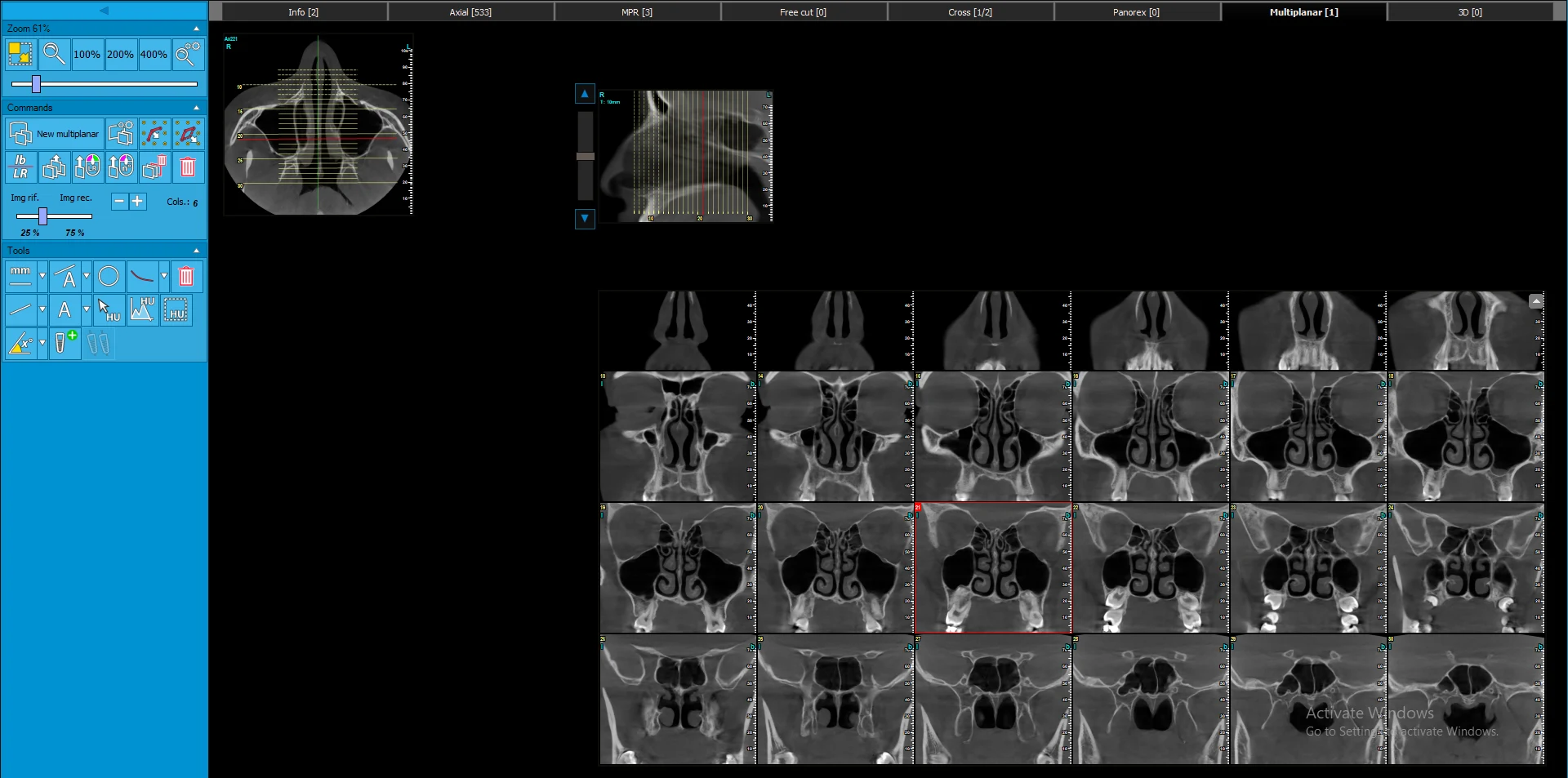Screen dimensions: 1568x778
Task: Set zoom to 200%
Action: tap(120, 55)
